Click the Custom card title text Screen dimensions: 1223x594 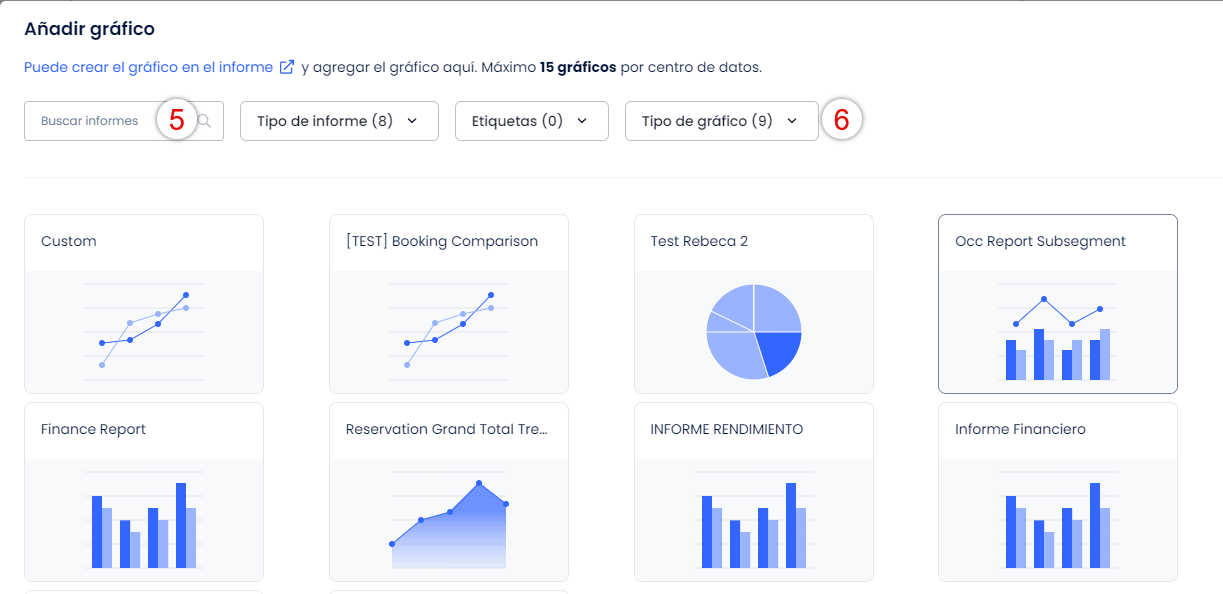69,241
